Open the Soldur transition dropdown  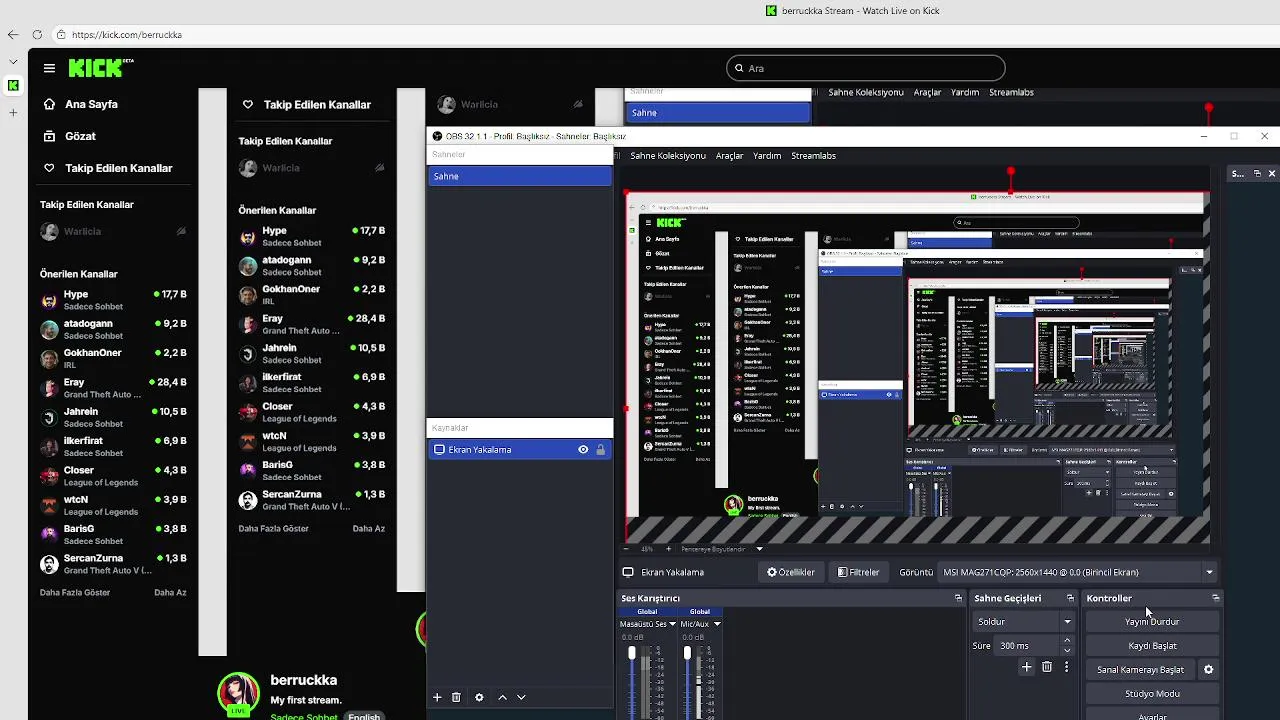click(x=1025, y=622)
